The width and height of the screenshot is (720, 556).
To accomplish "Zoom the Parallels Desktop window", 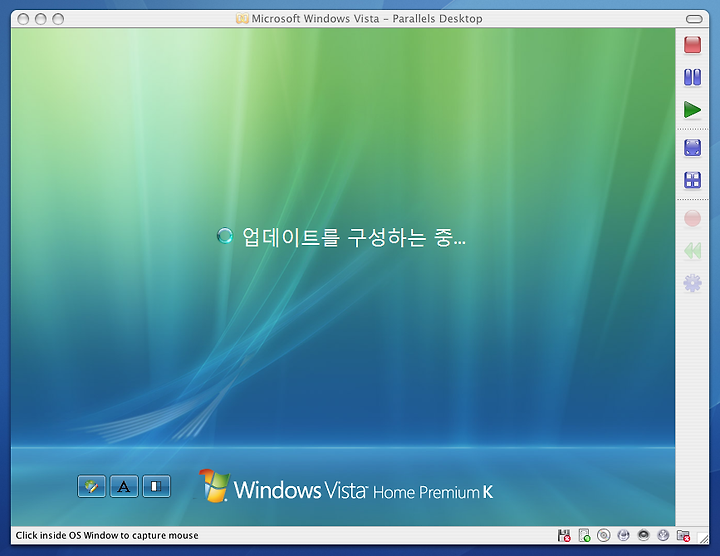I will 58,19.
